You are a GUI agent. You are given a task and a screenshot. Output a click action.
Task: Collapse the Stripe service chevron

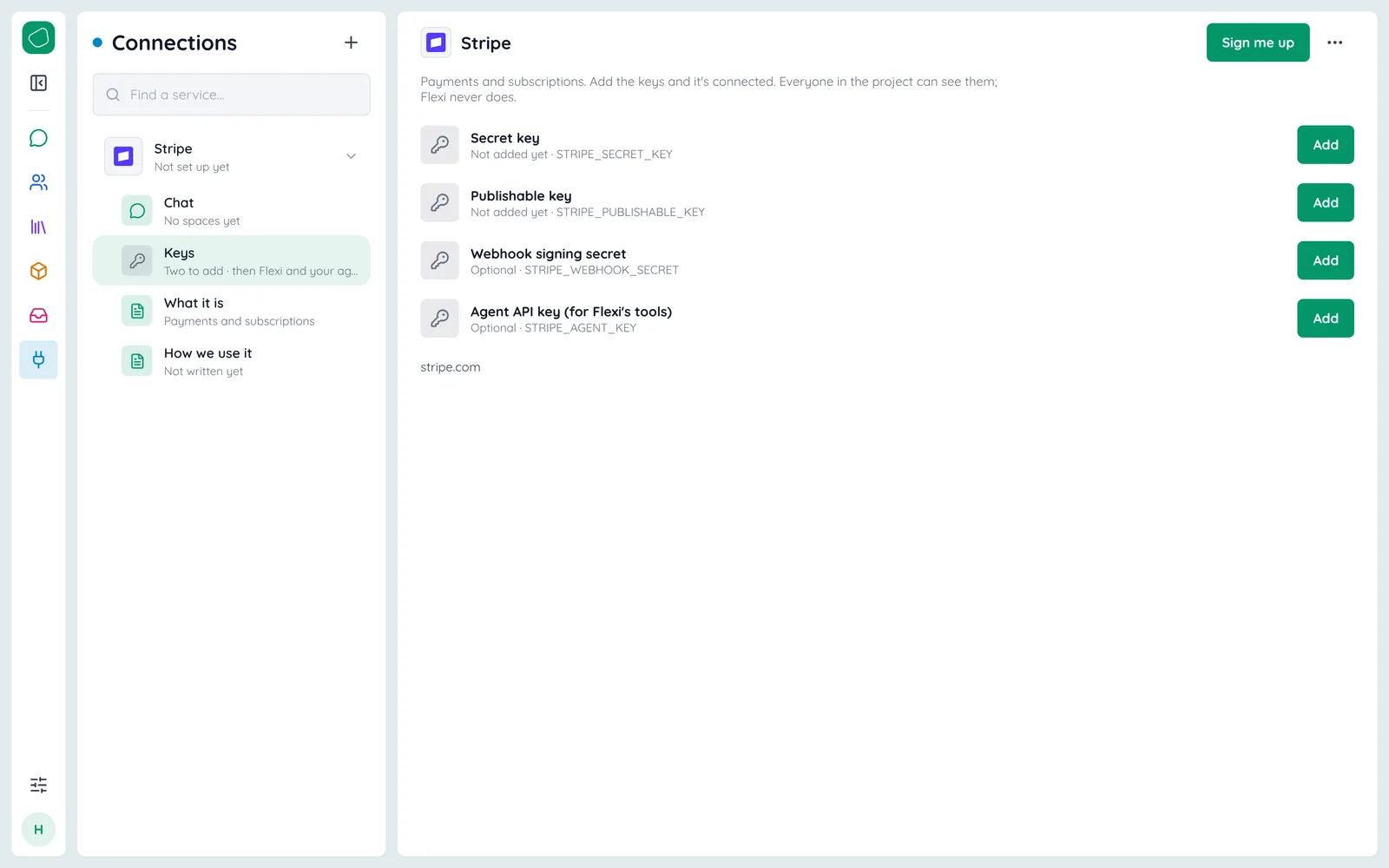click(351, 156)
